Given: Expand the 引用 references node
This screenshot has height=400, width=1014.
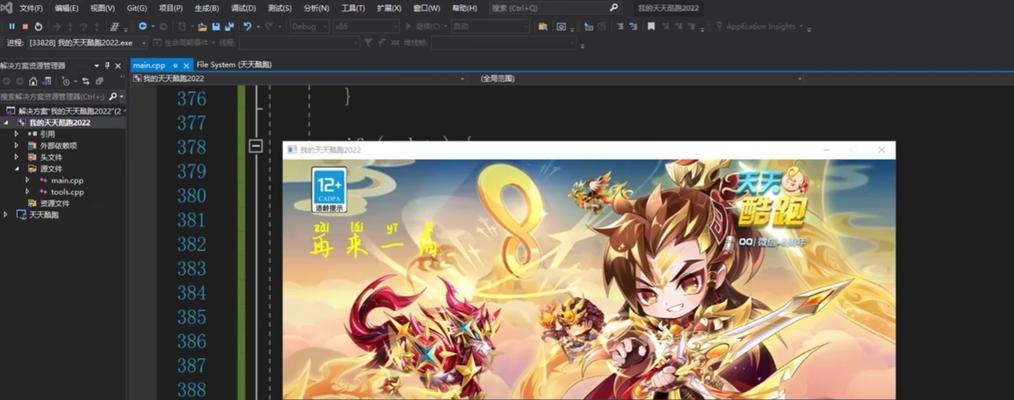Looking at the screenshot, I should (x=17, y=134).
